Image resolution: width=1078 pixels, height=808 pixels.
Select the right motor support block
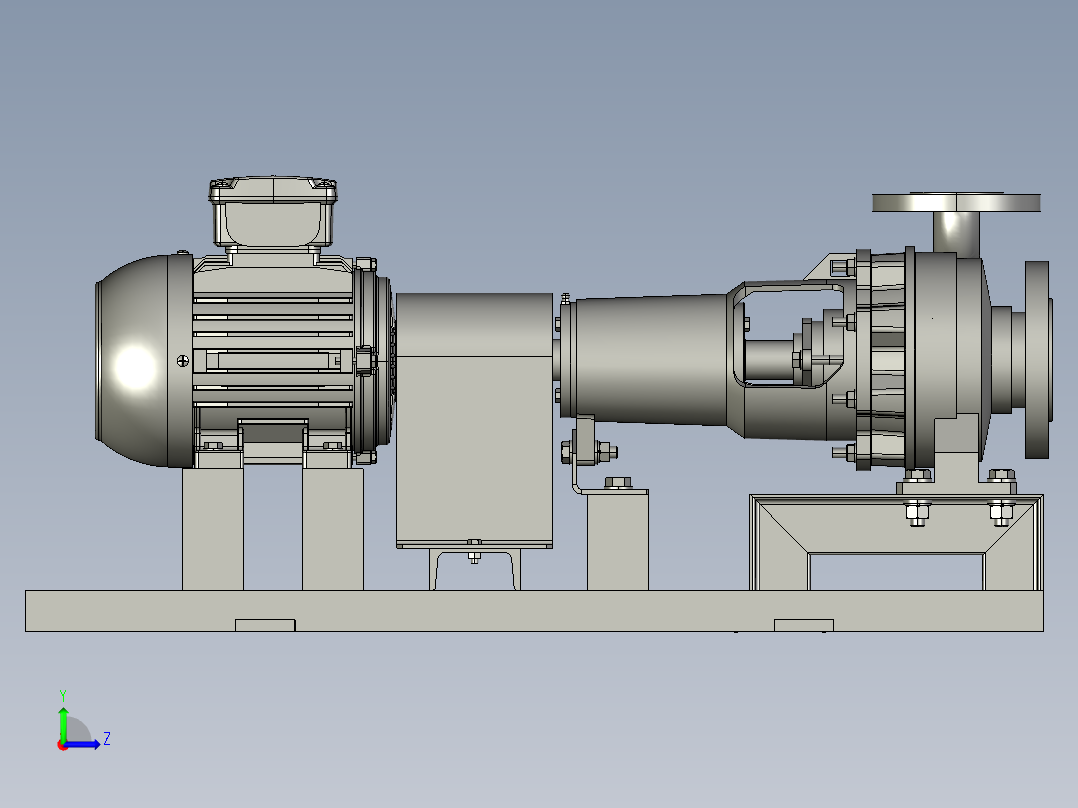point(333,529)
